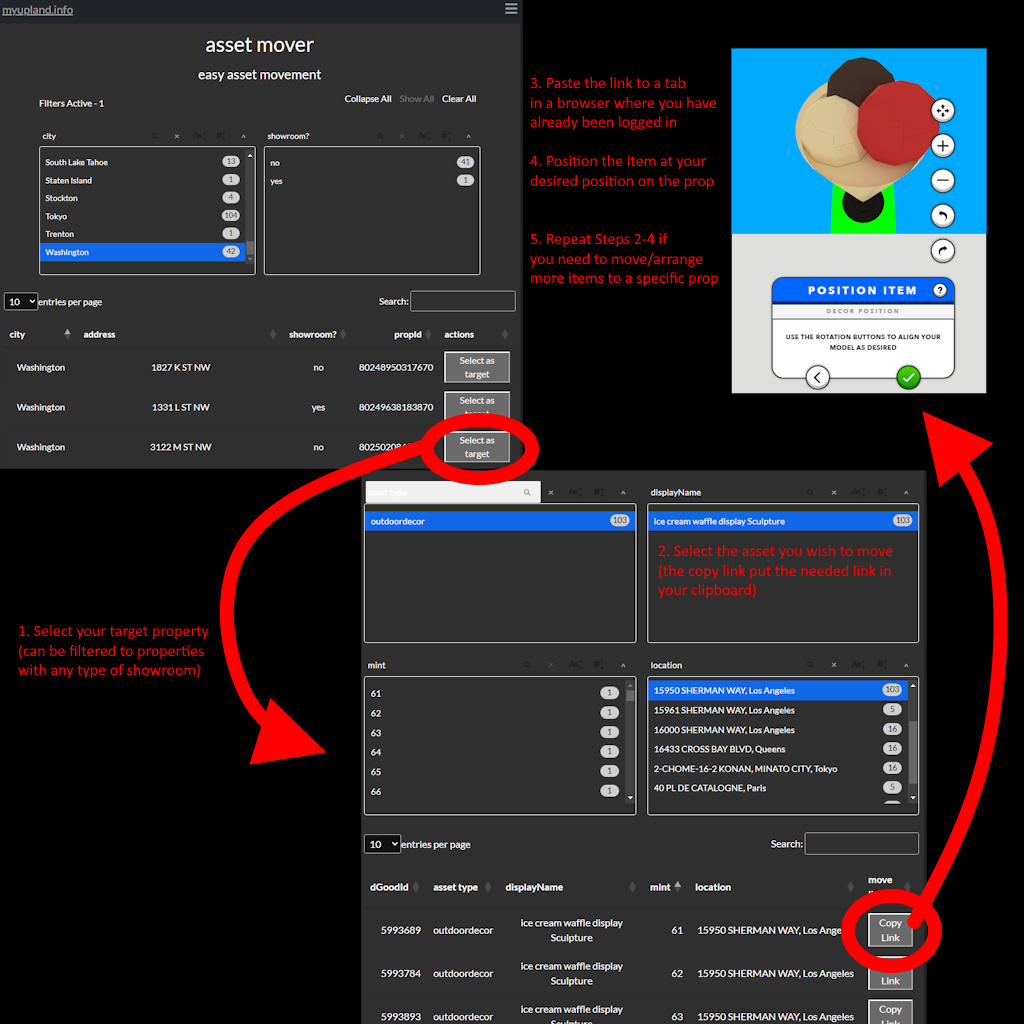Click the move/pan arrows icon beside the sculpture
This screenshot has width=1024, height=1024.
coord(942,110)
